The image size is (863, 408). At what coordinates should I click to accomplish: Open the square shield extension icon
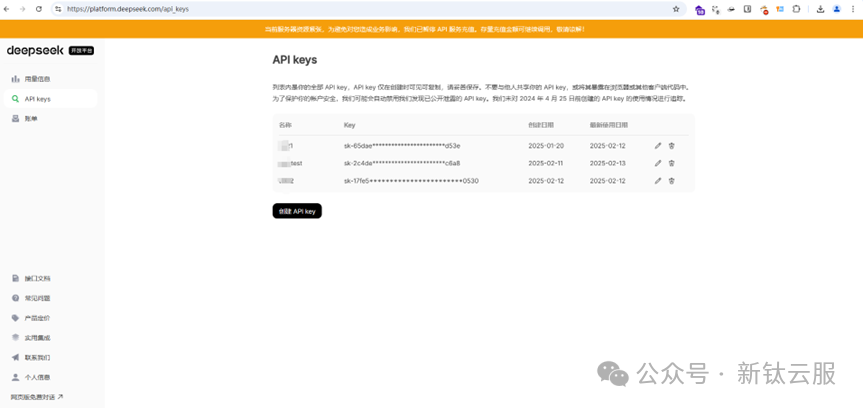pos(747,9)
